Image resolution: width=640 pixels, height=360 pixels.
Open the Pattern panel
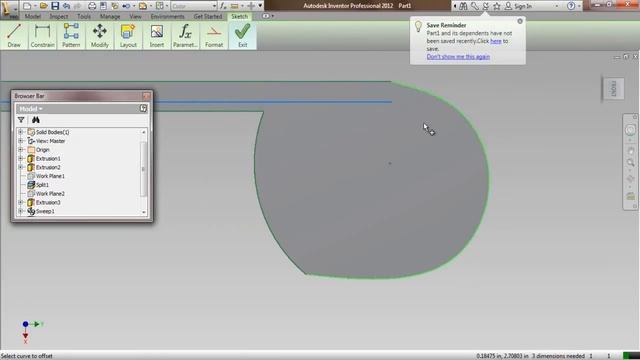pos(71,36)
